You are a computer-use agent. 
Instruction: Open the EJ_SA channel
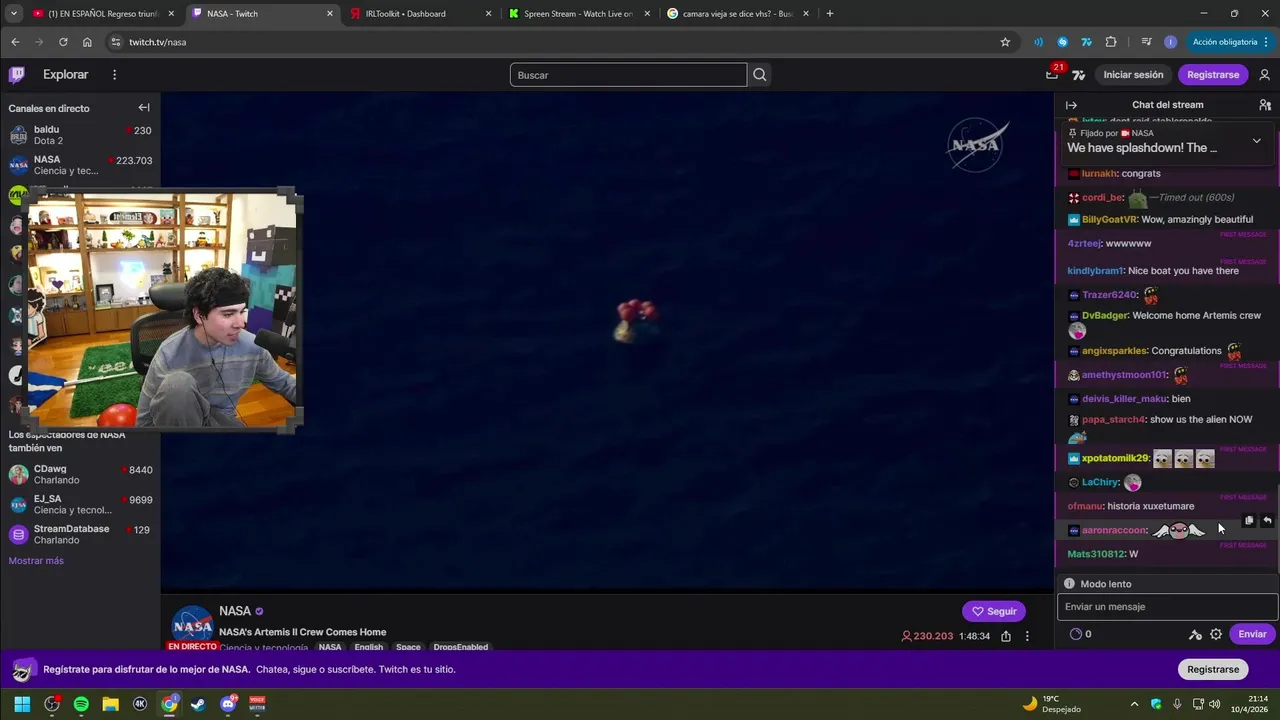pos(80,504)
